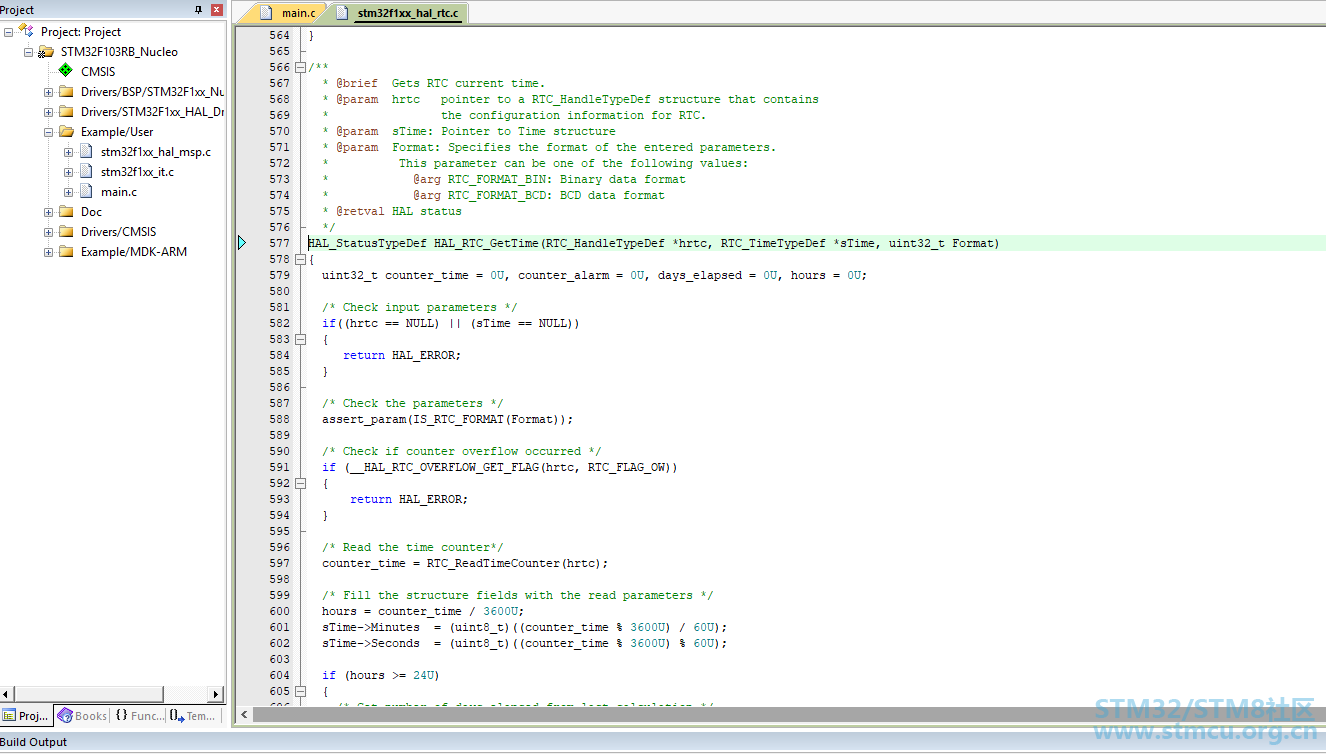Expand main.c dependencies in tree

tap(68, 192)
